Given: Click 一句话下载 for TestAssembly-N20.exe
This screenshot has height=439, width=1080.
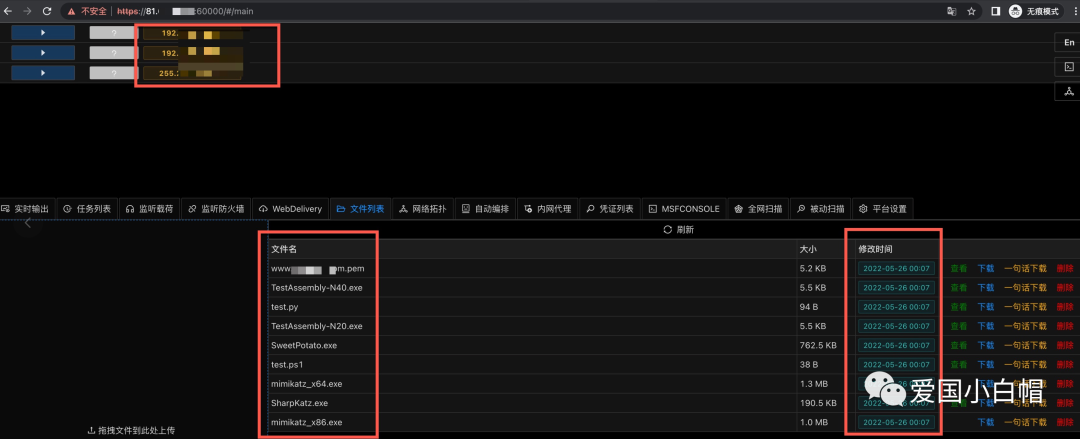Looking at the screenshot, I should click(x=1025, y=326).
